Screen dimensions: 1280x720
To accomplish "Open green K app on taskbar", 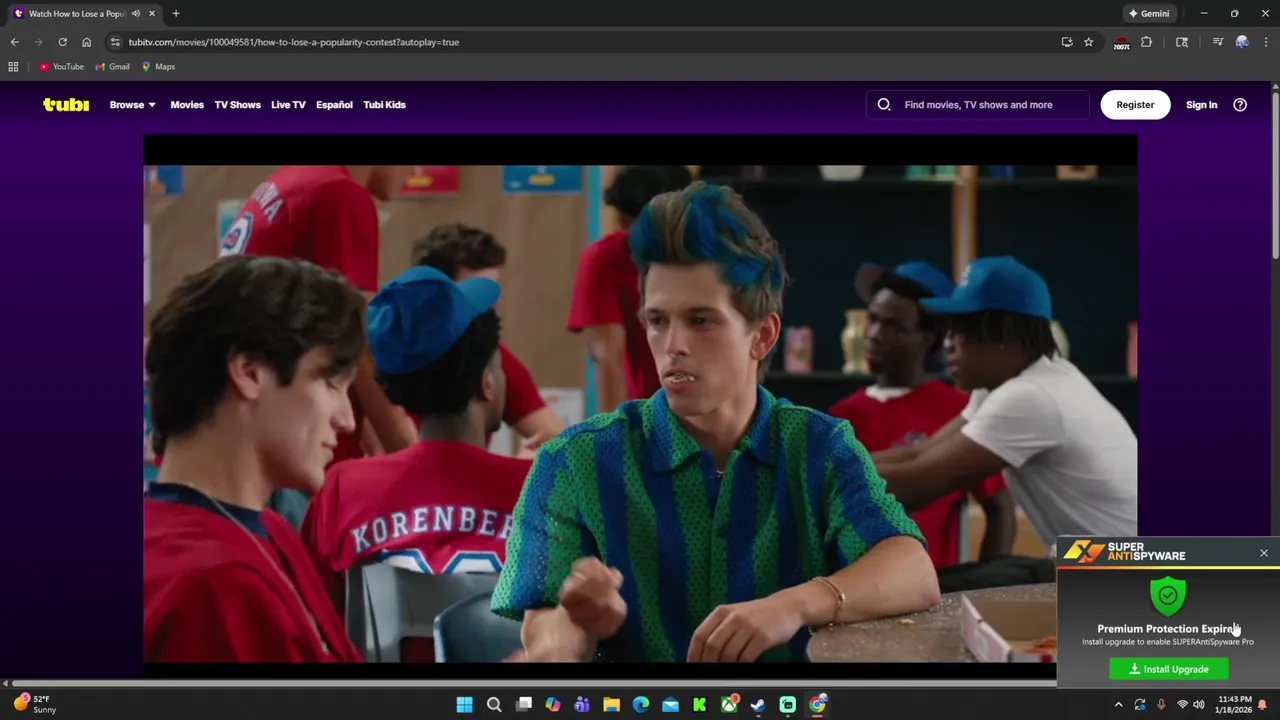I will 700,705.
